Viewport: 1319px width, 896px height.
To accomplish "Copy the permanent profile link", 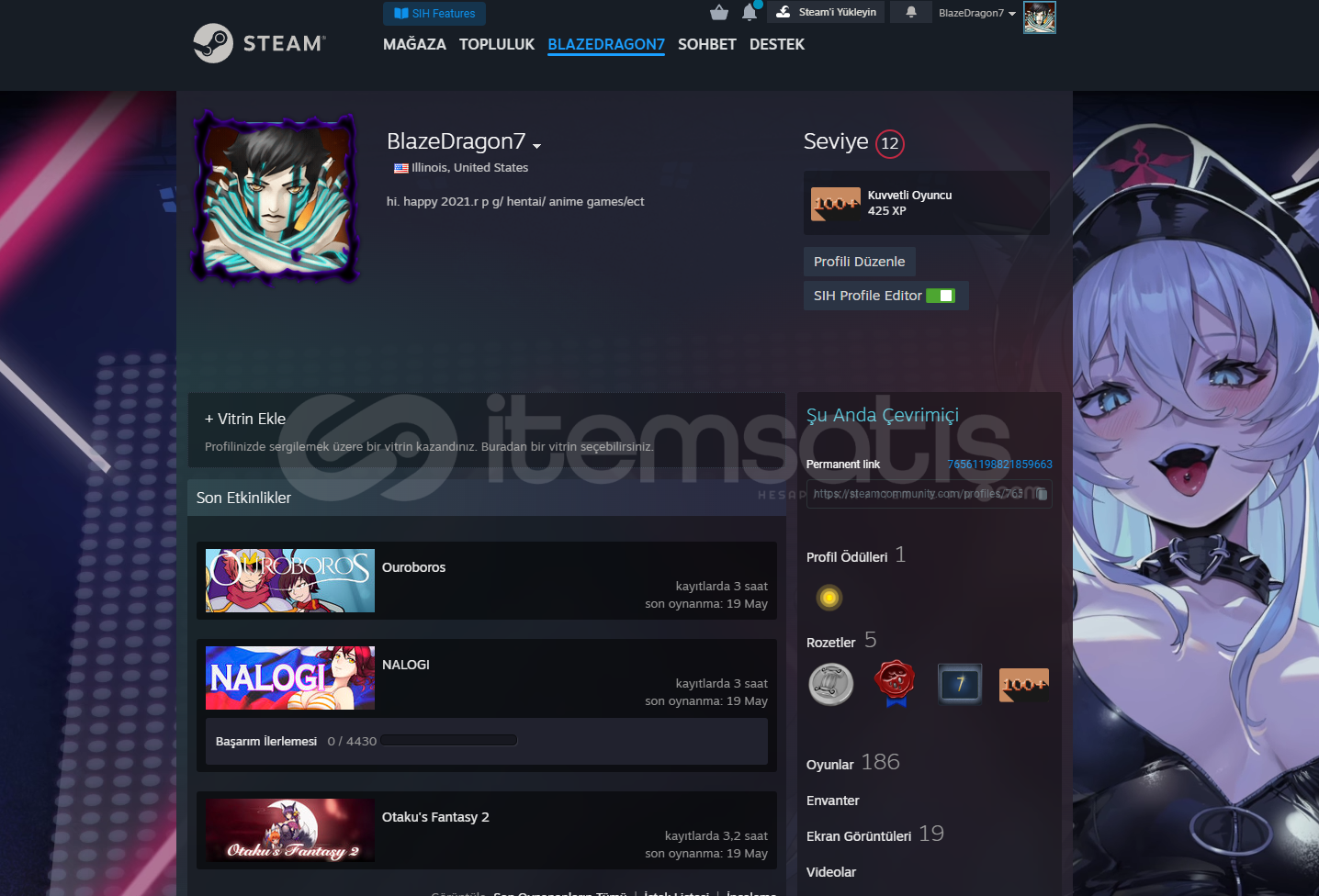I will click(x=1042, y=494).
